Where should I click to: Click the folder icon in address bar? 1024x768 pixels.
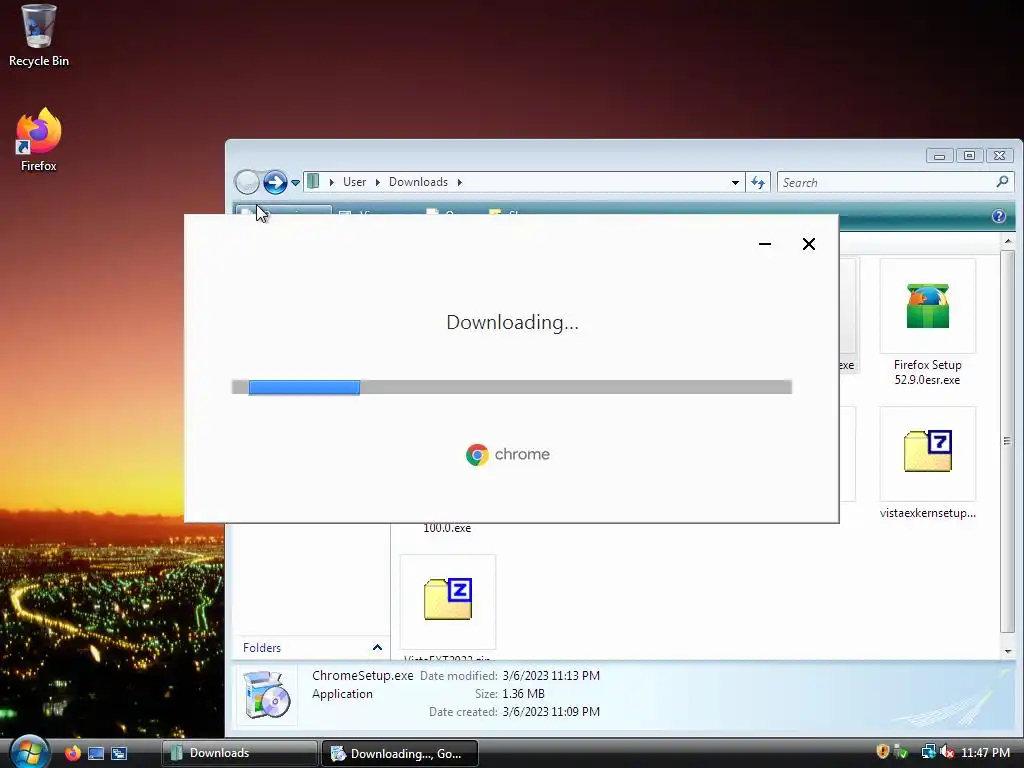(x=313, y=182)
